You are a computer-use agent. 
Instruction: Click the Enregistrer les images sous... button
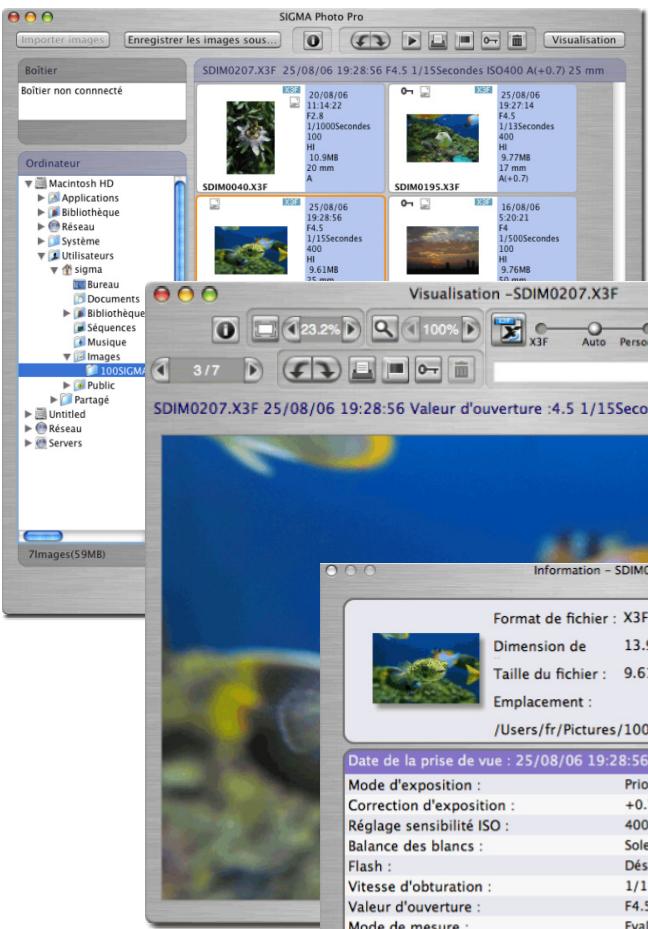[x=202, y=40]
